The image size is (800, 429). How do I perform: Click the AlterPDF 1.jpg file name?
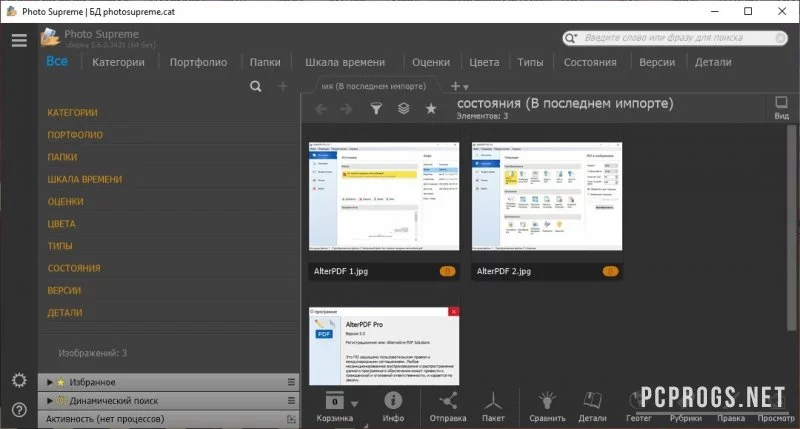[x=341, y=271]
